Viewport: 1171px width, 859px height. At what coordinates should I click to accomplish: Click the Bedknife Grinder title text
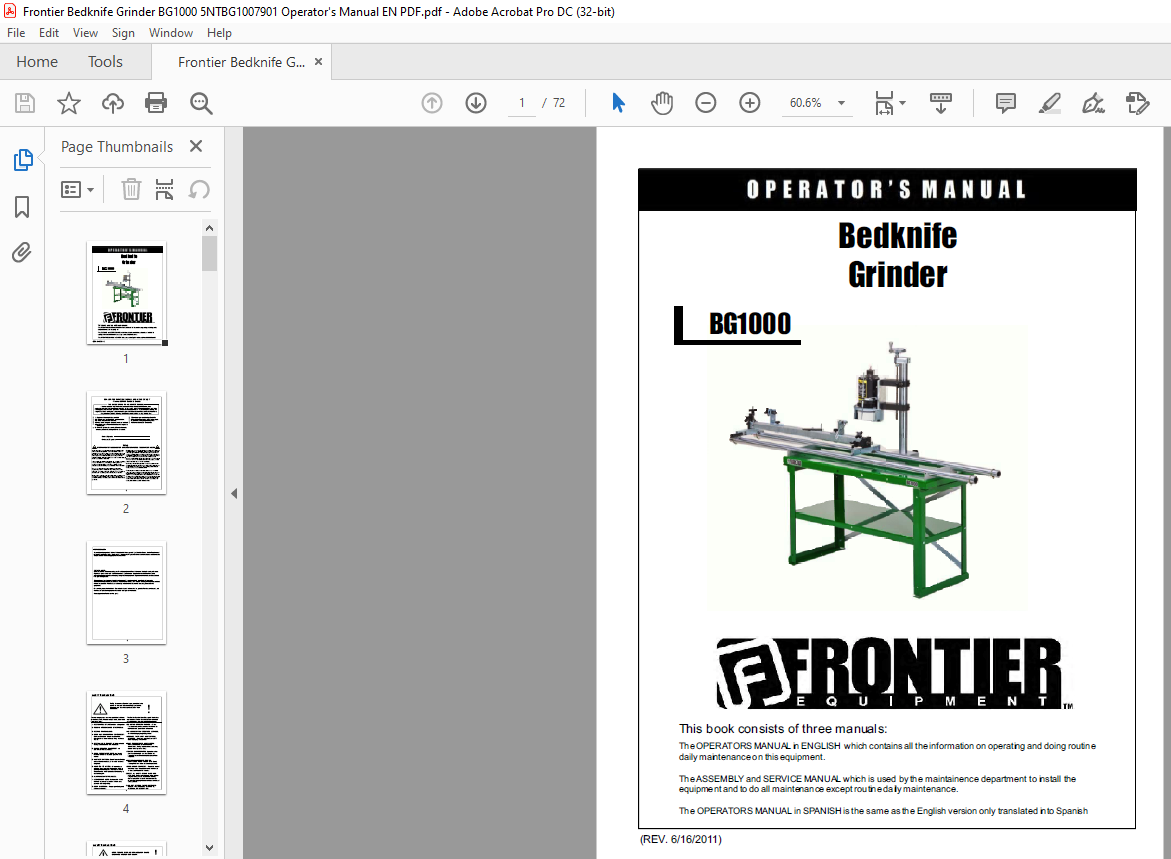tap(898, 255)
